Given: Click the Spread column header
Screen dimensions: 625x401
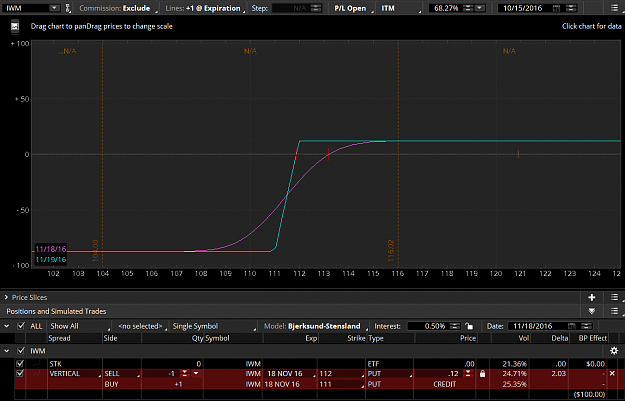Looking at the screenshot, I should [x=59, y=338].
